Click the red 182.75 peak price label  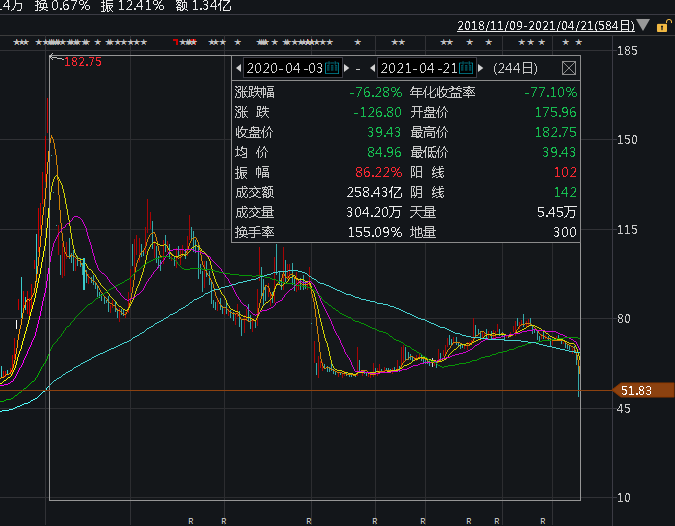pos(82,62)
